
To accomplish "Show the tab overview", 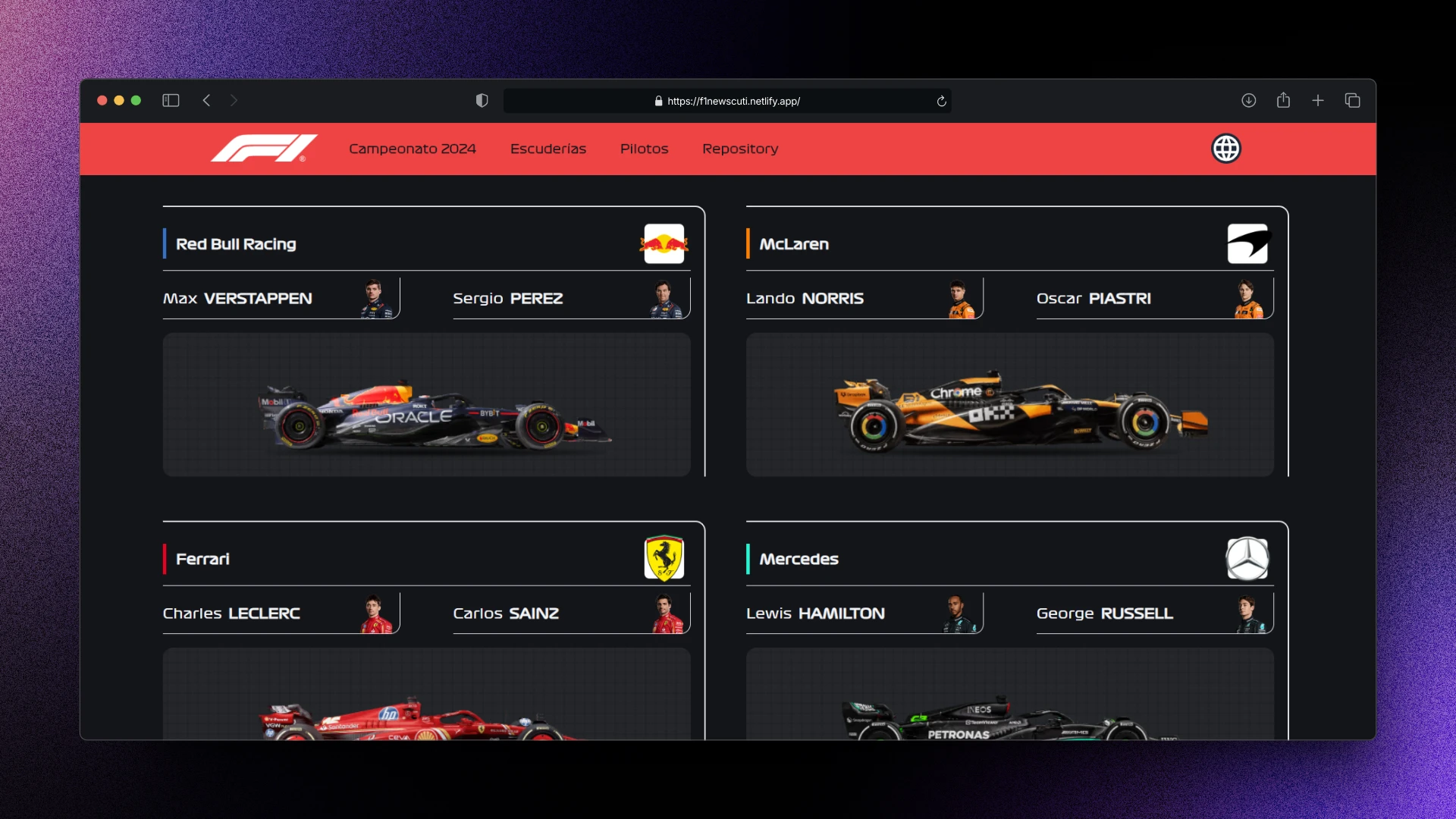I will point(1352,101).
